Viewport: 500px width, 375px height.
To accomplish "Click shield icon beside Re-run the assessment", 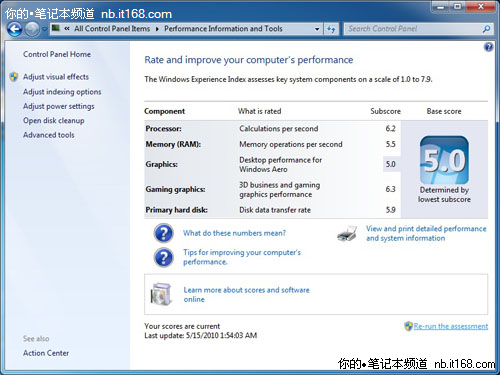I will 408,326.
